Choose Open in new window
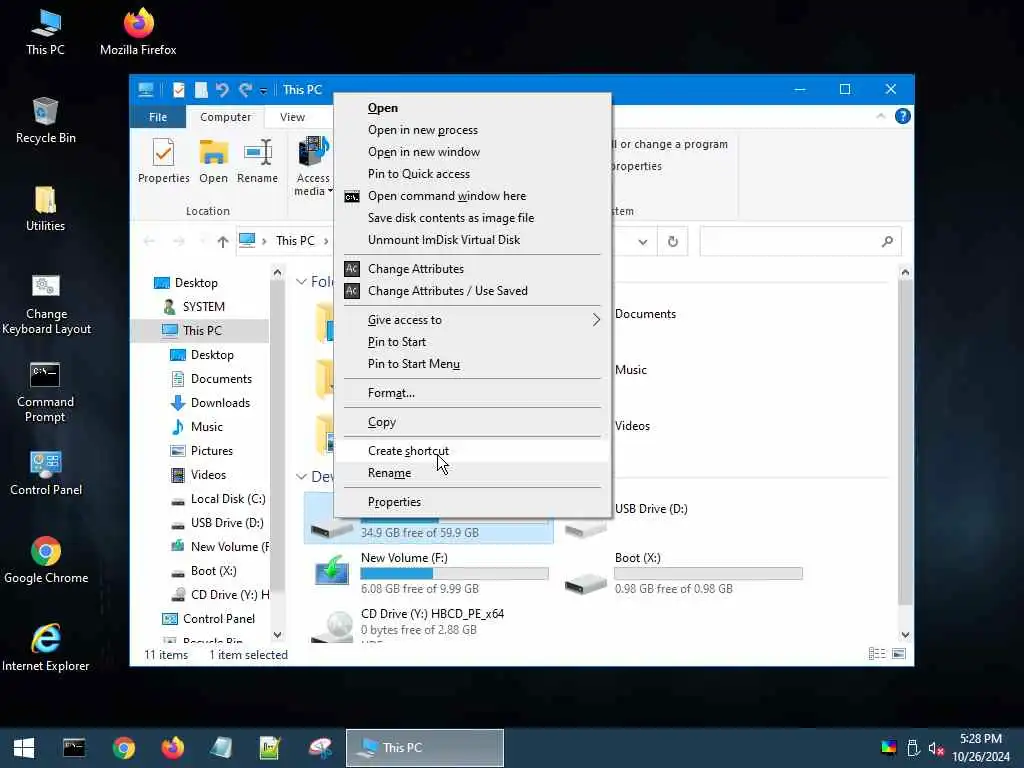The height and width of the screenshot is (768, 1024). (x=473, y=152)
